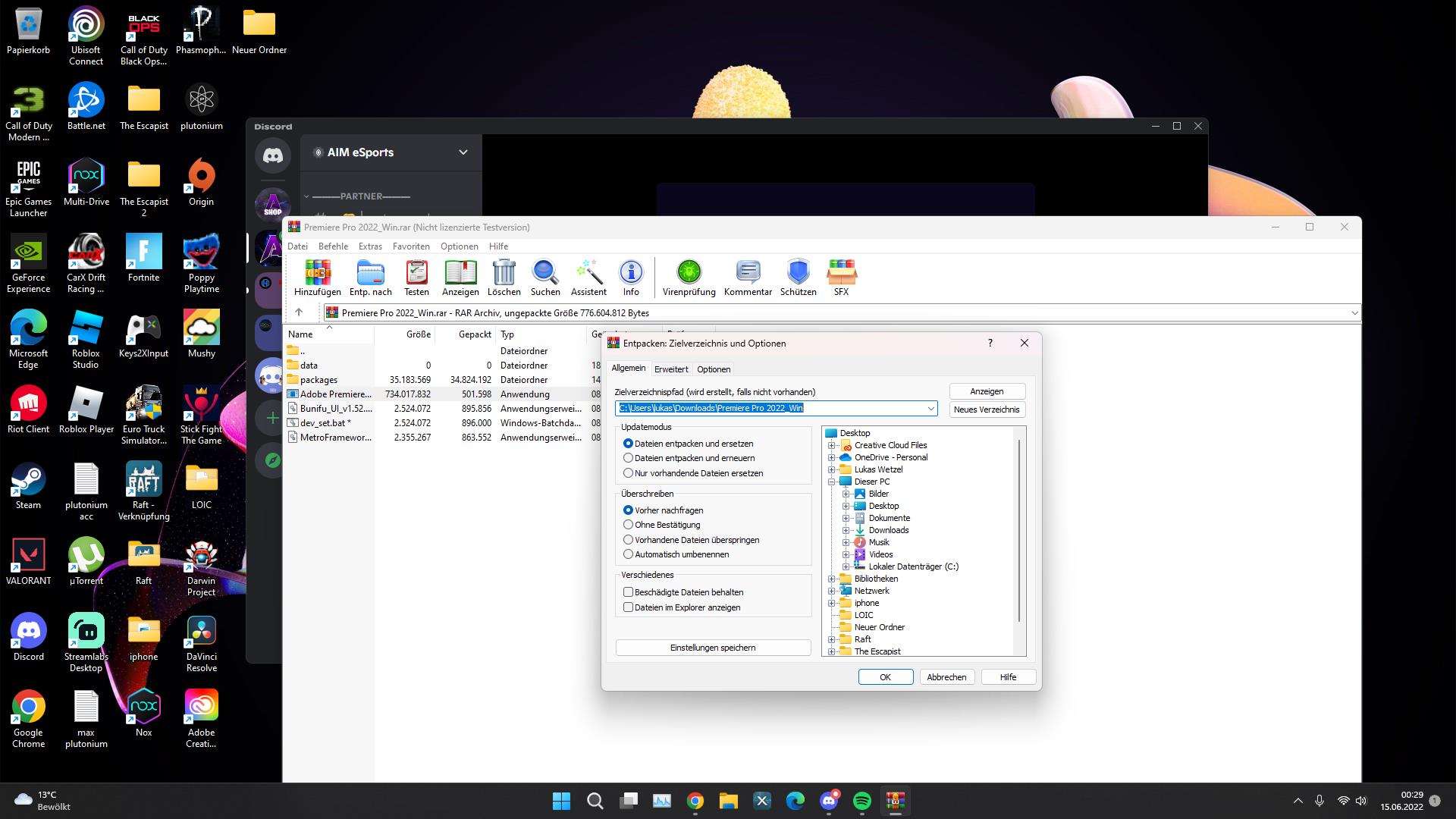This screenshot has width=1456, height=819.
Task: Enable 'Beschädigte Dateien behalten' checkbox
Action: (x=628, y=592)
